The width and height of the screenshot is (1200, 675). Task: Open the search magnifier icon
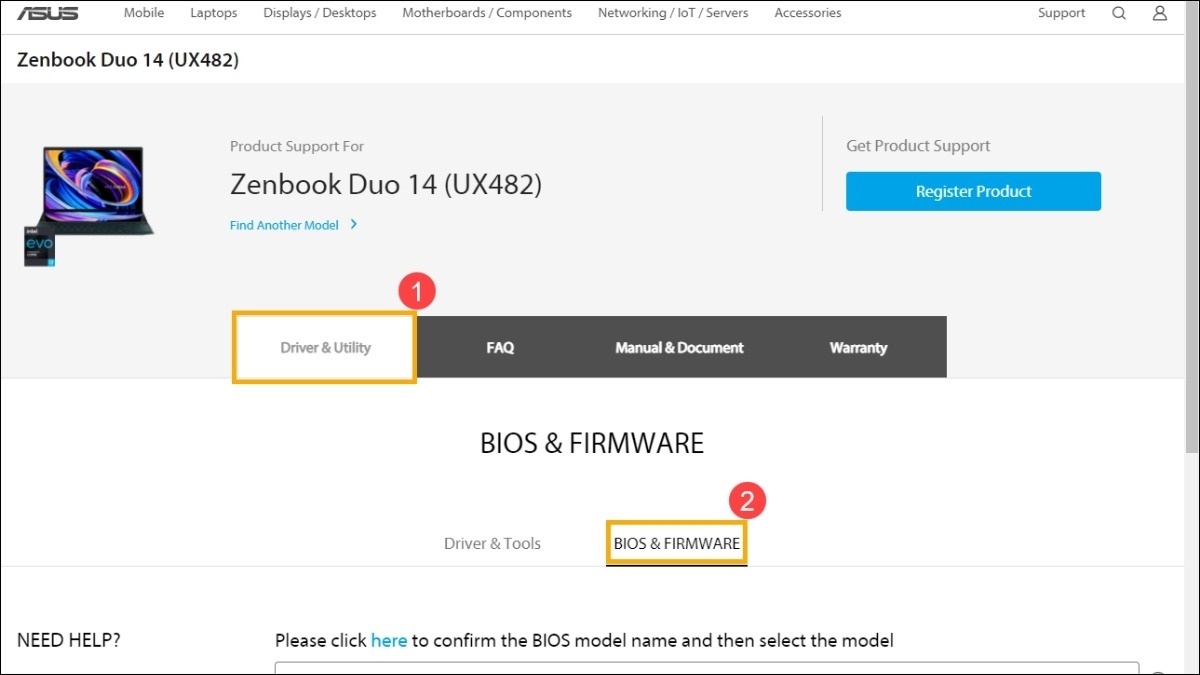(x=1119, y=13)
